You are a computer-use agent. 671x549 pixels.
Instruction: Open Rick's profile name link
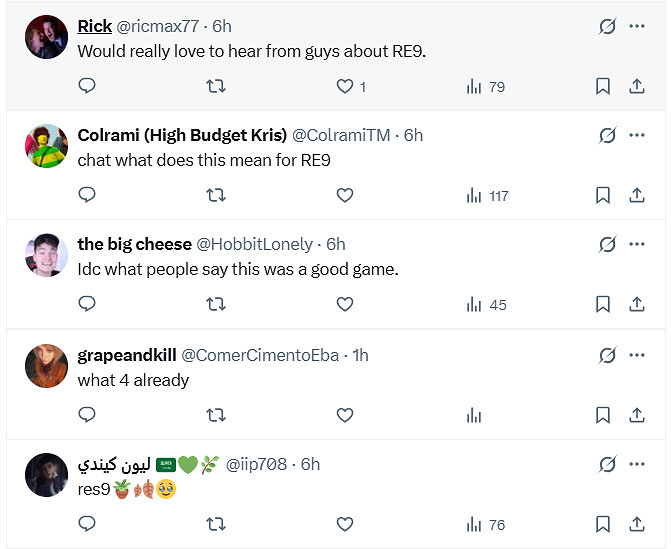[x=95, y=26]
